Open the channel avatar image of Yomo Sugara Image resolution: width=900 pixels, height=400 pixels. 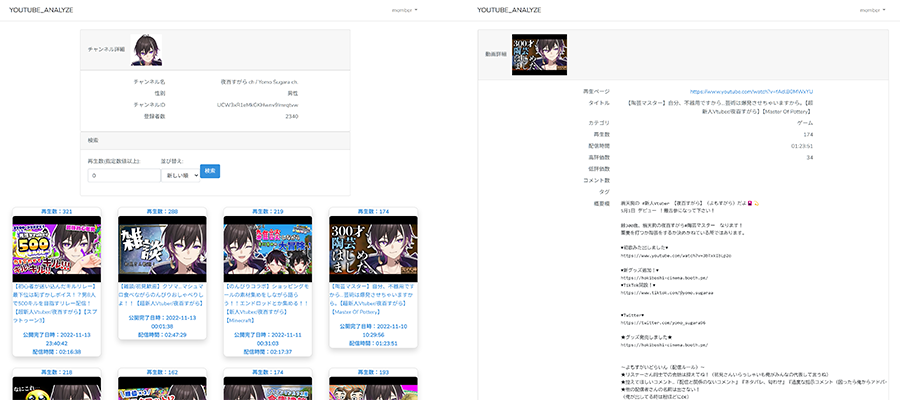(146, 50)
